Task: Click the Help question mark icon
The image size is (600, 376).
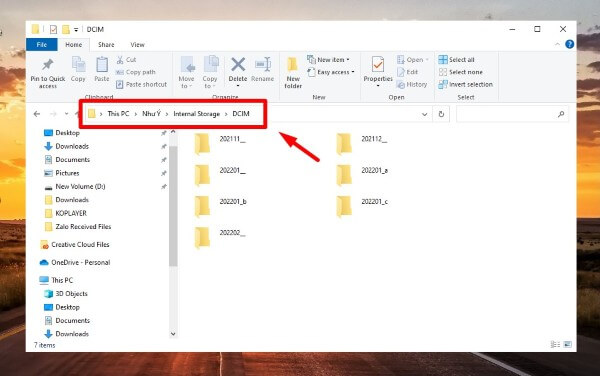Action: click(x=569, y=44)
